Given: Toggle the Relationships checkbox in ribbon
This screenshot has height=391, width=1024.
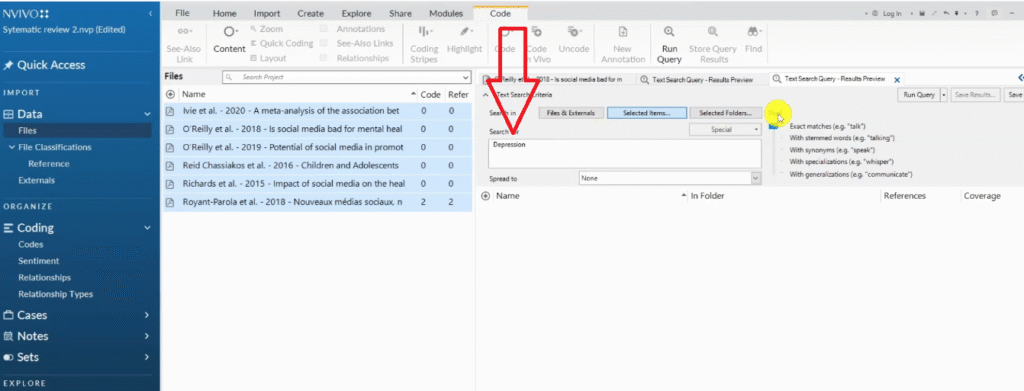Looking at the screenshot, I should (324, 58).
